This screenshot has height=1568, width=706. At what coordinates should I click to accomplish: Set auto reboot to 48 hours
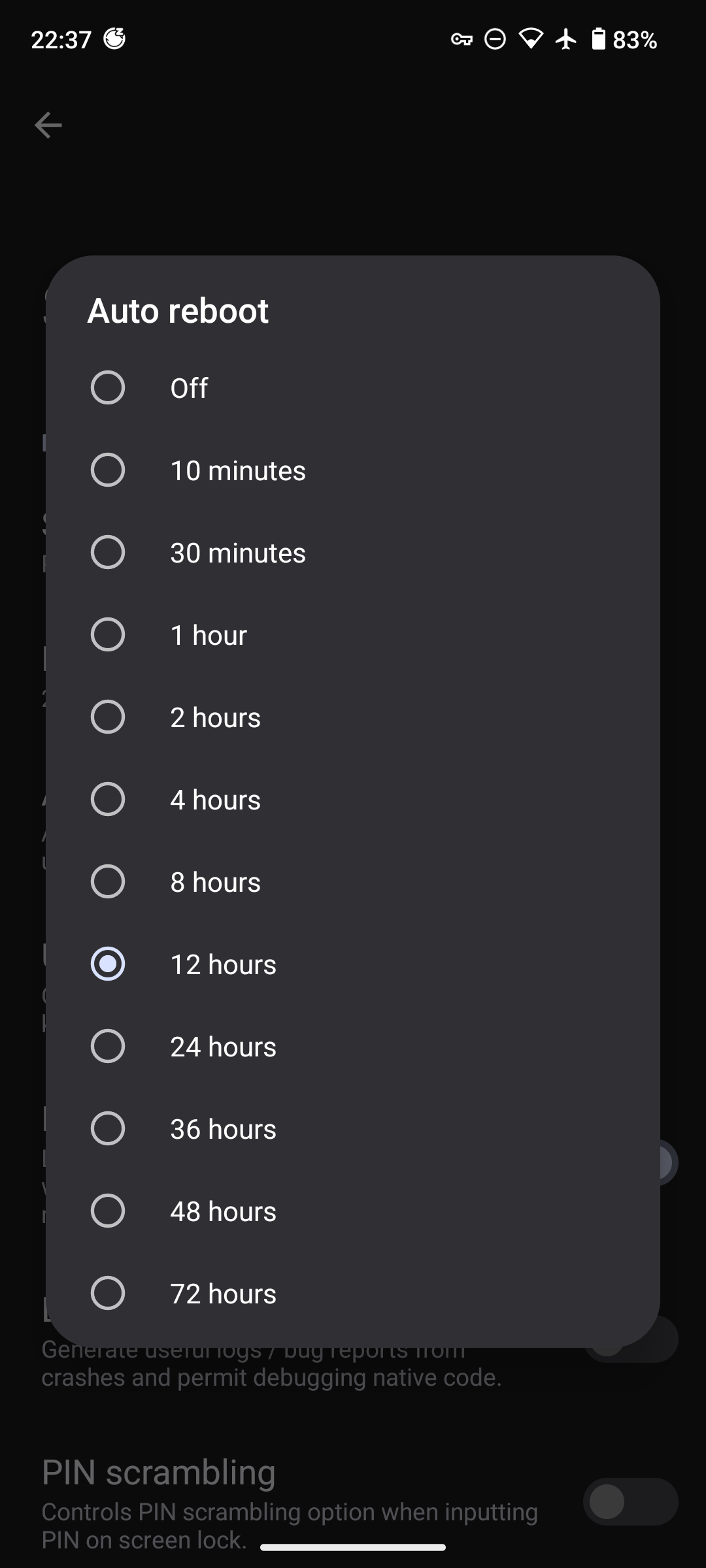click(353, 1211)
